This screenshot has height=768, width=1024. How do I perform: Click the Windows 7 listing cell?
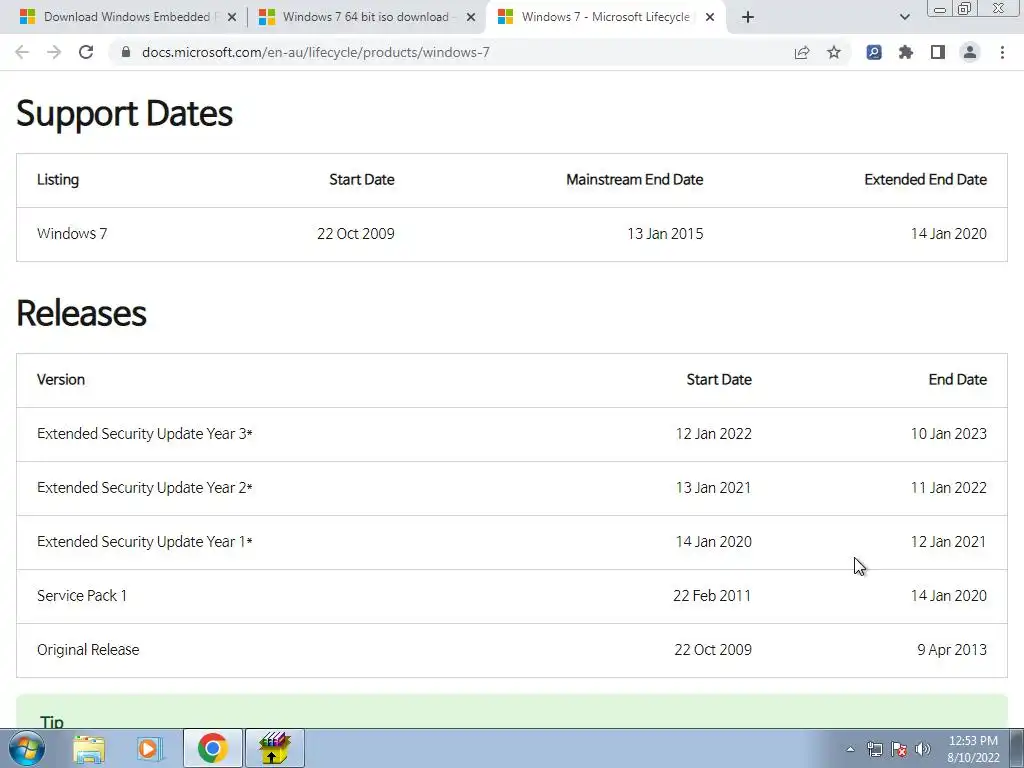pyautogui.click(x=72, y=234)
